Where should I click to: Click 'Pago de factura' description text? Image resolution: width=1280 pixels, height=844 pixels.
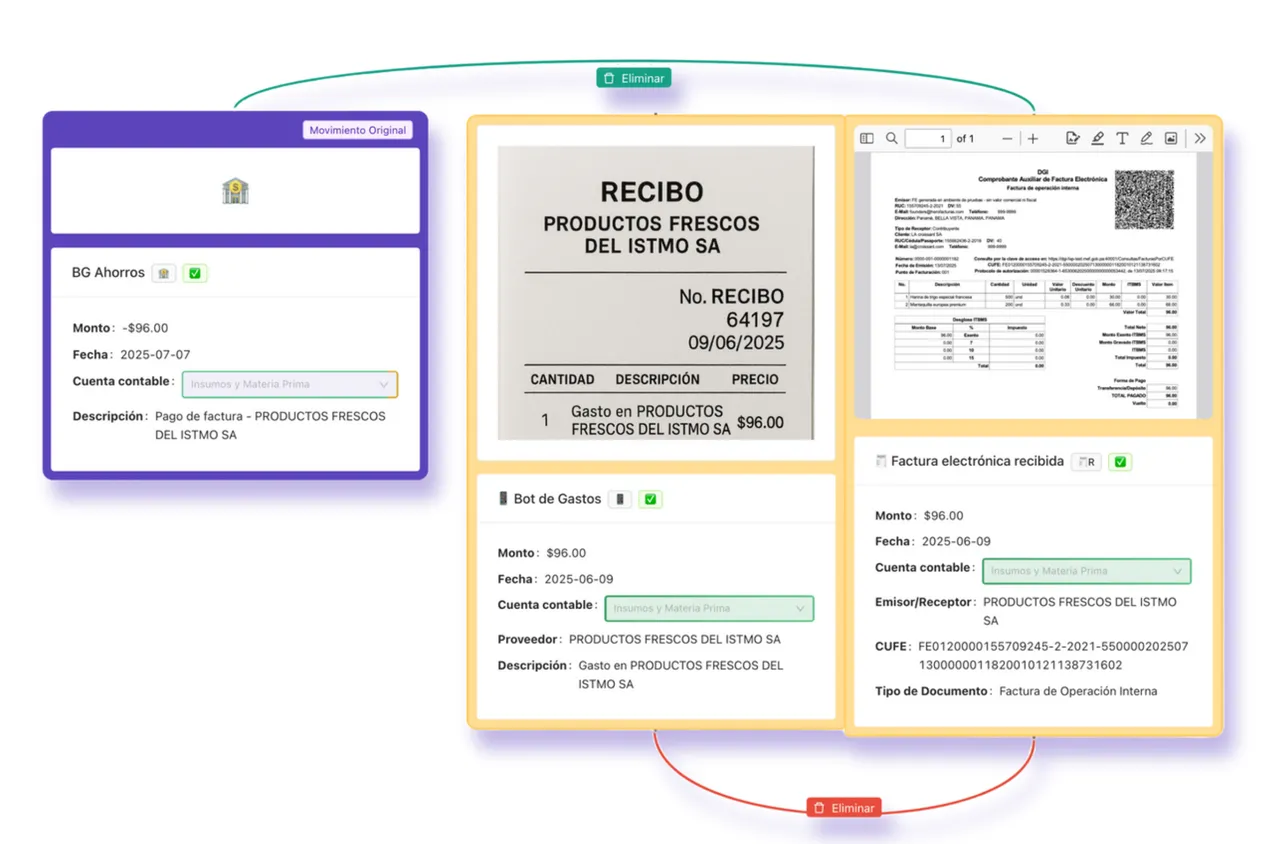click(x=270, y=426)
